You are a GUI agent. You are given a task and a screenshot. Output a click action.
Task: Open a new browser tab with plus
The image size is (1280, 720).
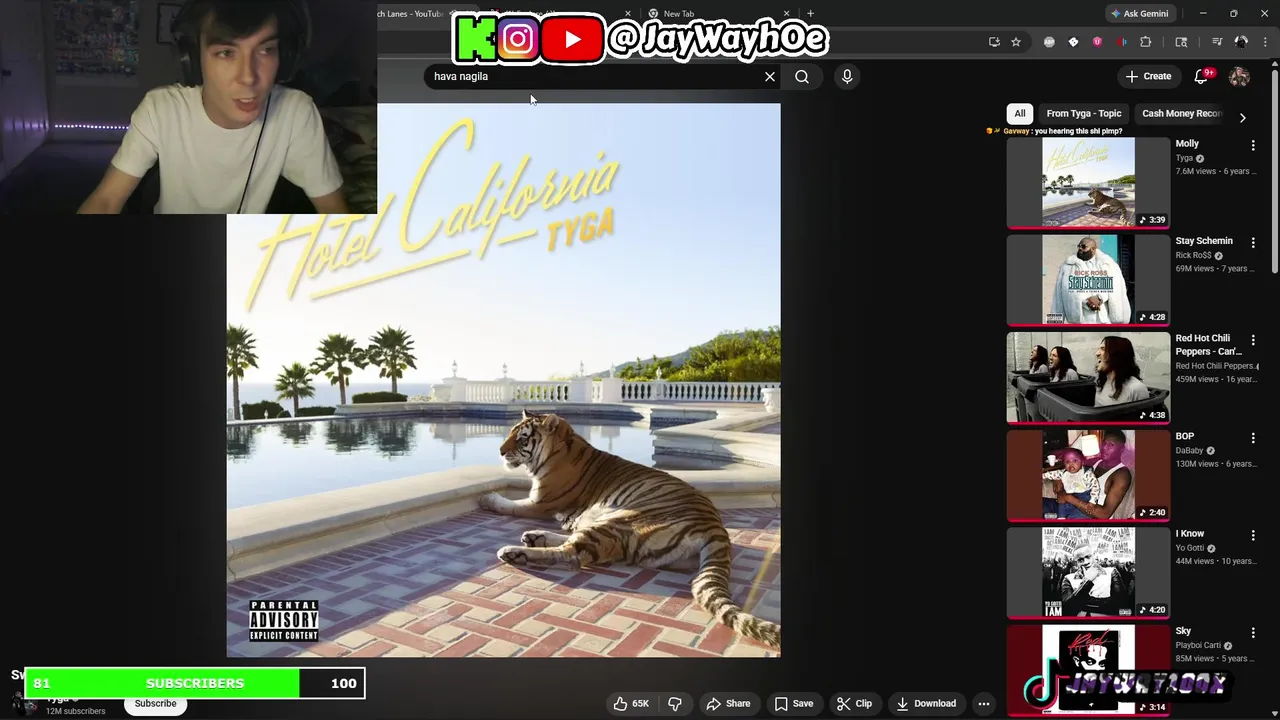810,14
